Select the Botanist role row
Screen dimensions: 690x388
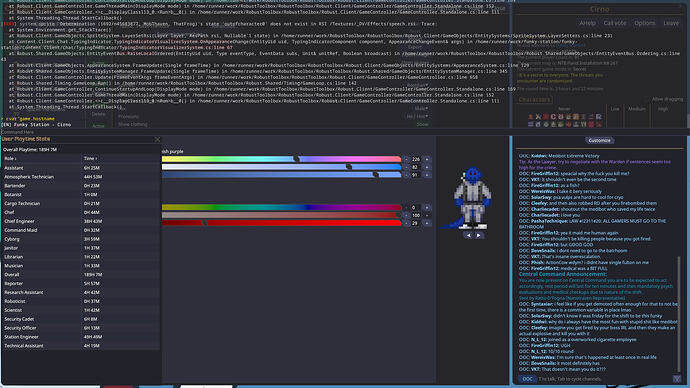[x=81, y=194]
